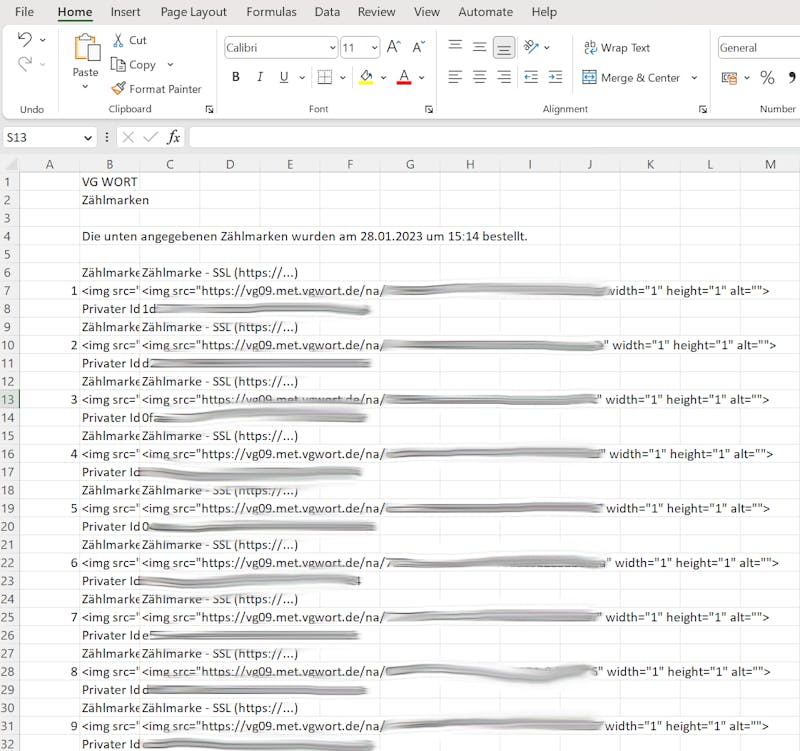Click the formula bar Cancel X icon
800x751 pixels.
[x=128, y=137]
